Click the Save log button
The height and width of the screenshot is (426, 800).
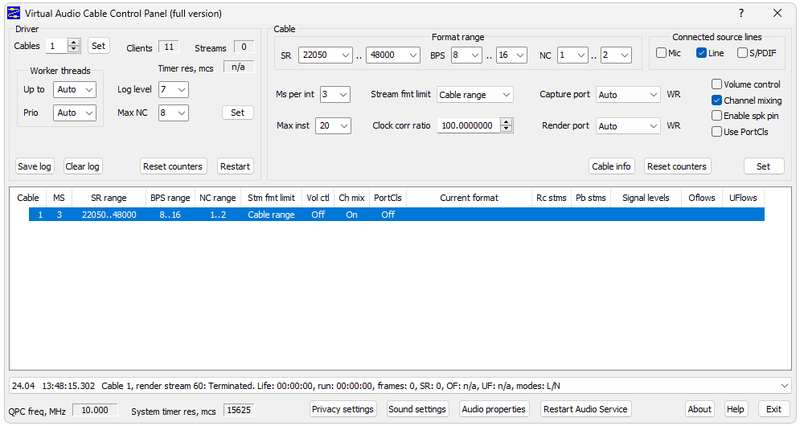34,166
